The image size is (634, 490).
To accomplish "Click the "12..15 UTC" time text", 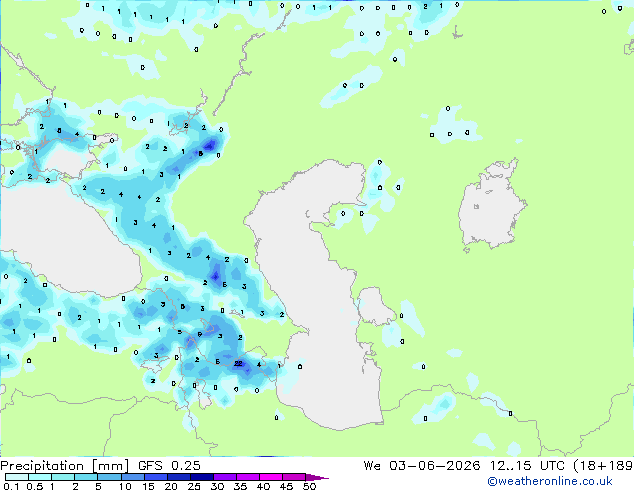I will (x=527, y=466).
